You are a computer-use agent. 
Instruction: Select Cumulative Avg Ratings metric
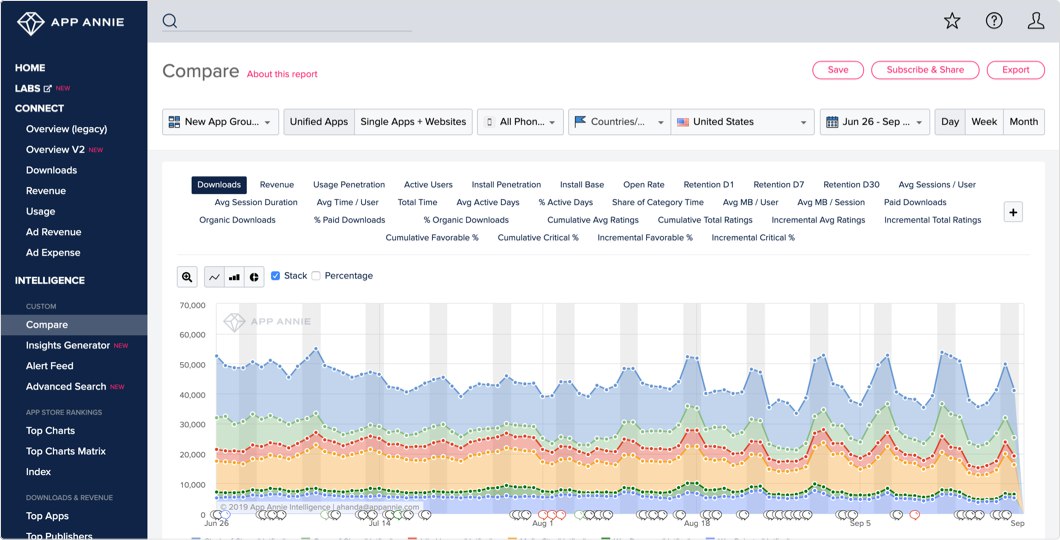coord(593,220)
